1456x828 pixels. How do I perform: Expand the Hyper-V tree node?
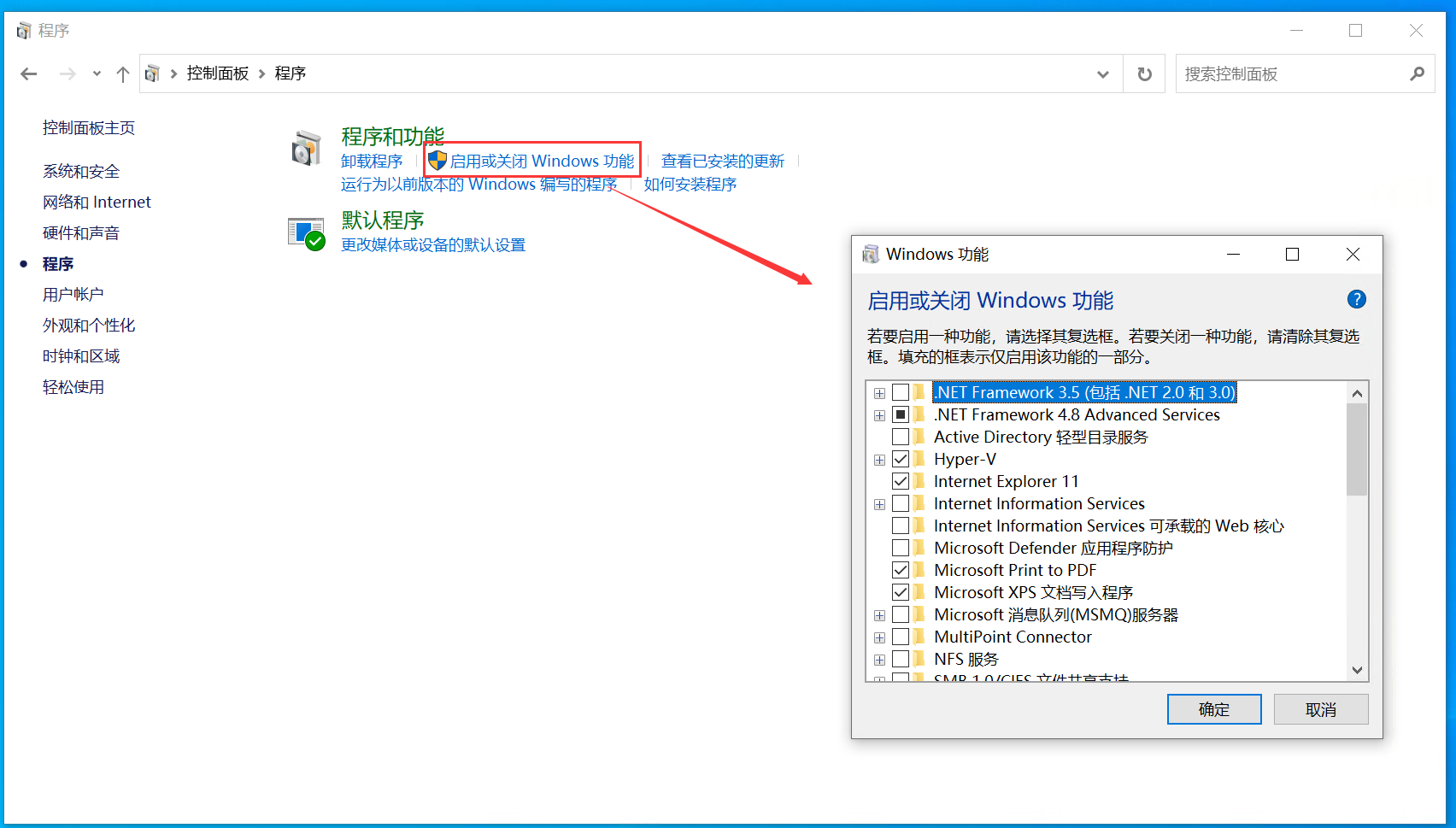[x=879, y=460]
